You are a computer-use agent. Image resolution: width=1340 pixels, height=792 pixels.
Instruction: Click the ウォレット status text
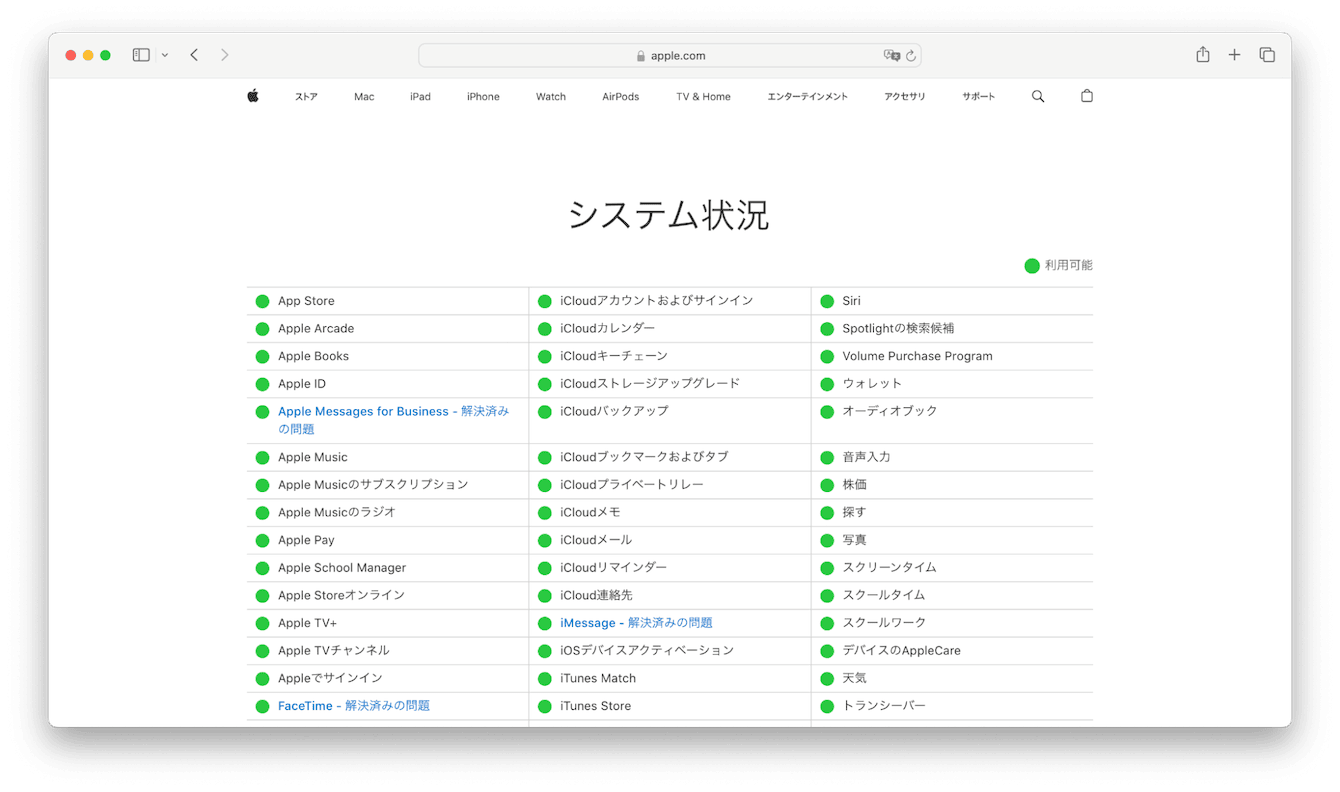(x=872, y=384)
